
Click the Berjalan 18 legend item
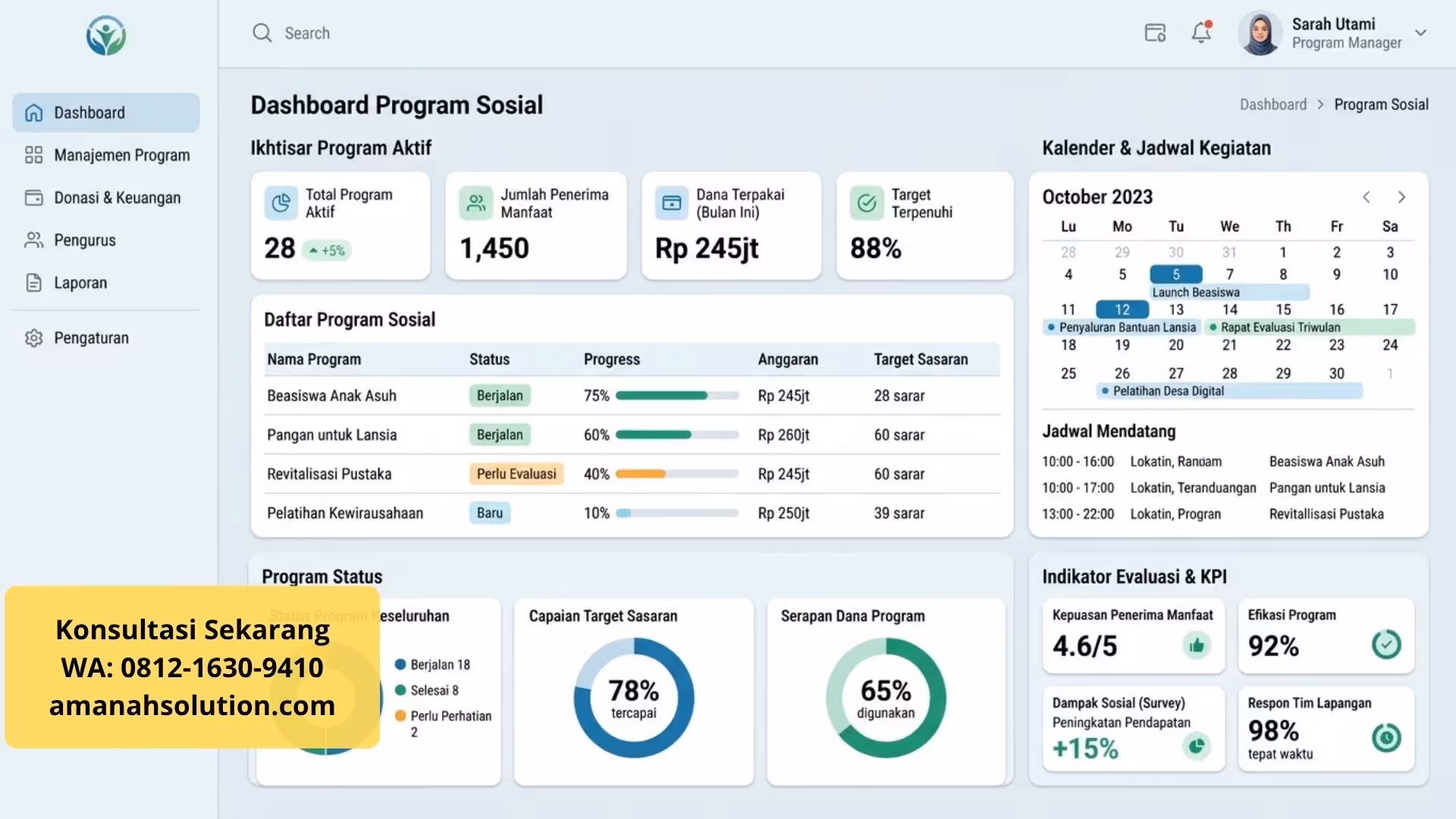tap(432, 665)
